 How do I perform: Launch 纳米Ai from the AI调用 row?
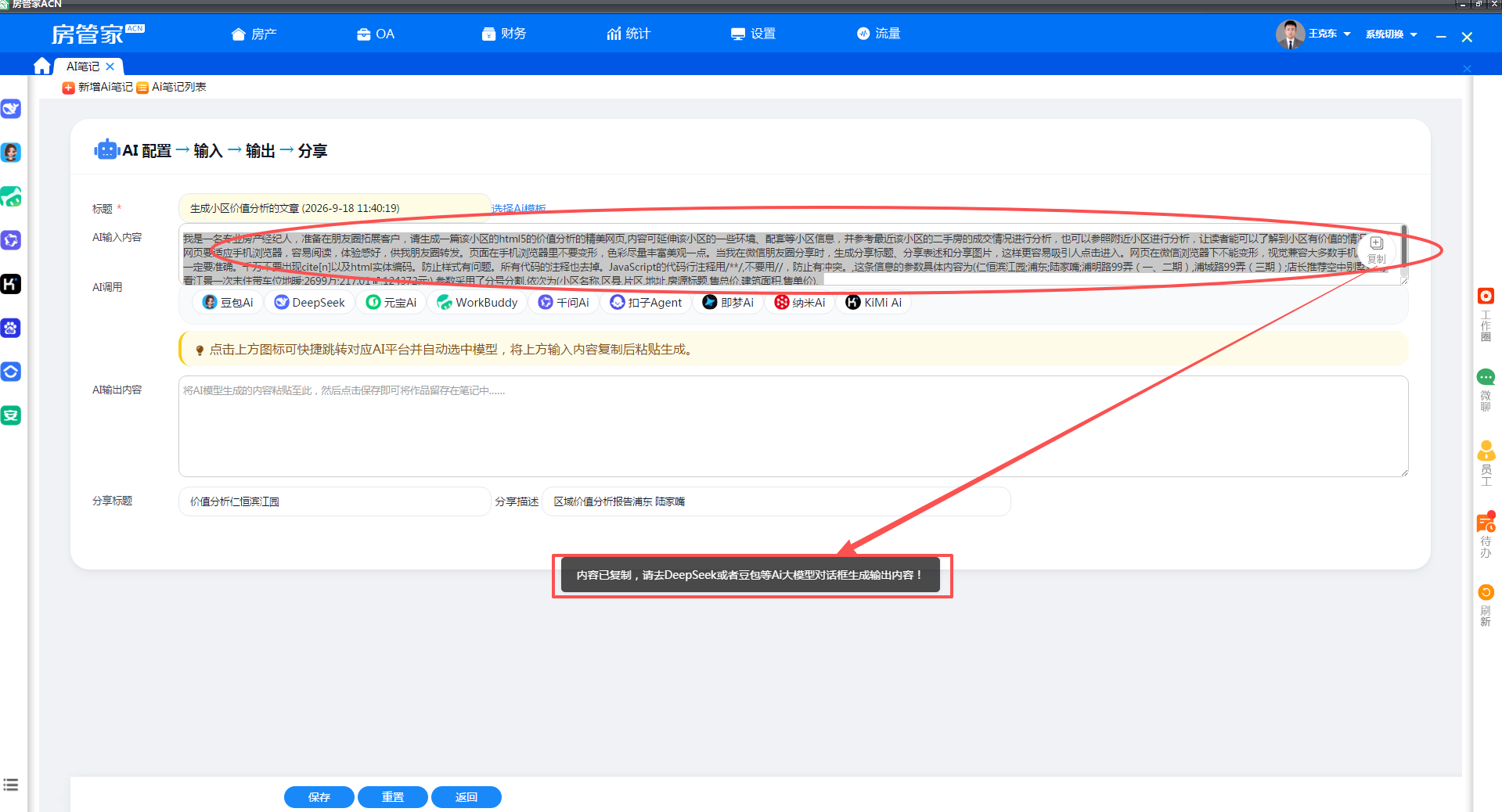(800, 303)
